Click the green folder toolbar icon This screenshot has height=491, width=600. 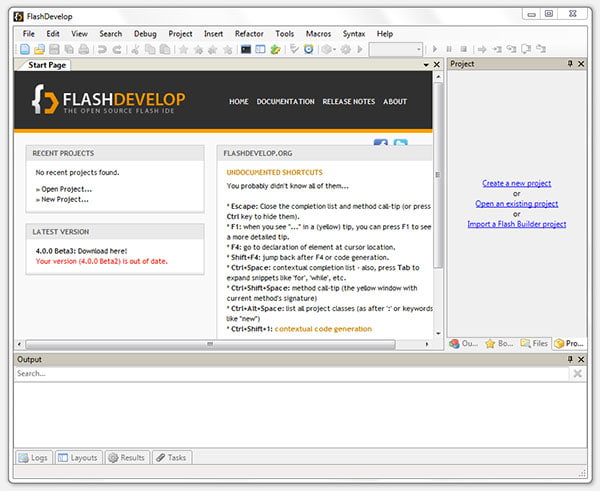click(x=275, y=49)
